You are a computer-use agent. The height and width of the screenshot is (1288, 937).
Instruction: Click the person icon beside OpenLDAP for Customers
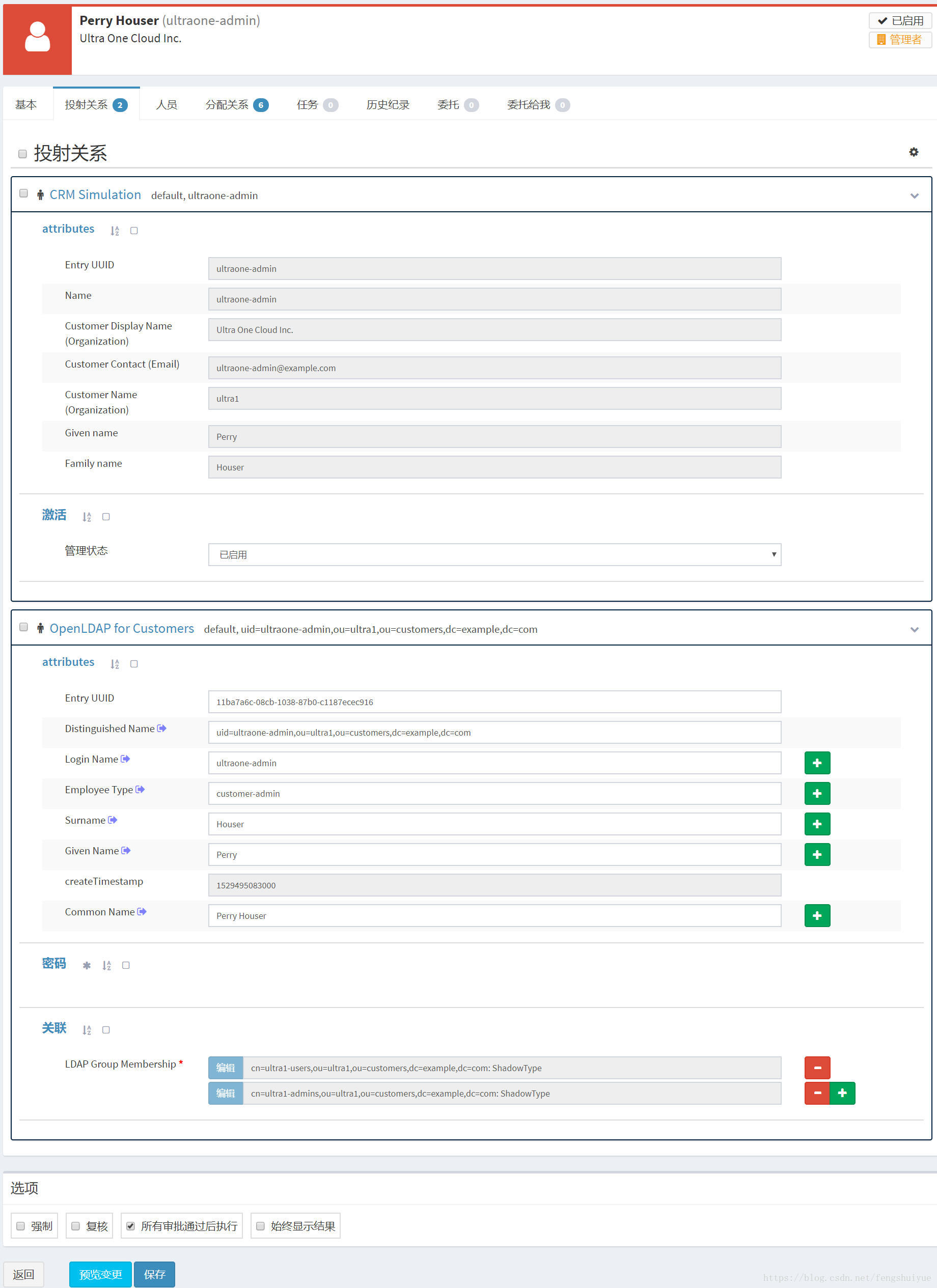[40, 629]
